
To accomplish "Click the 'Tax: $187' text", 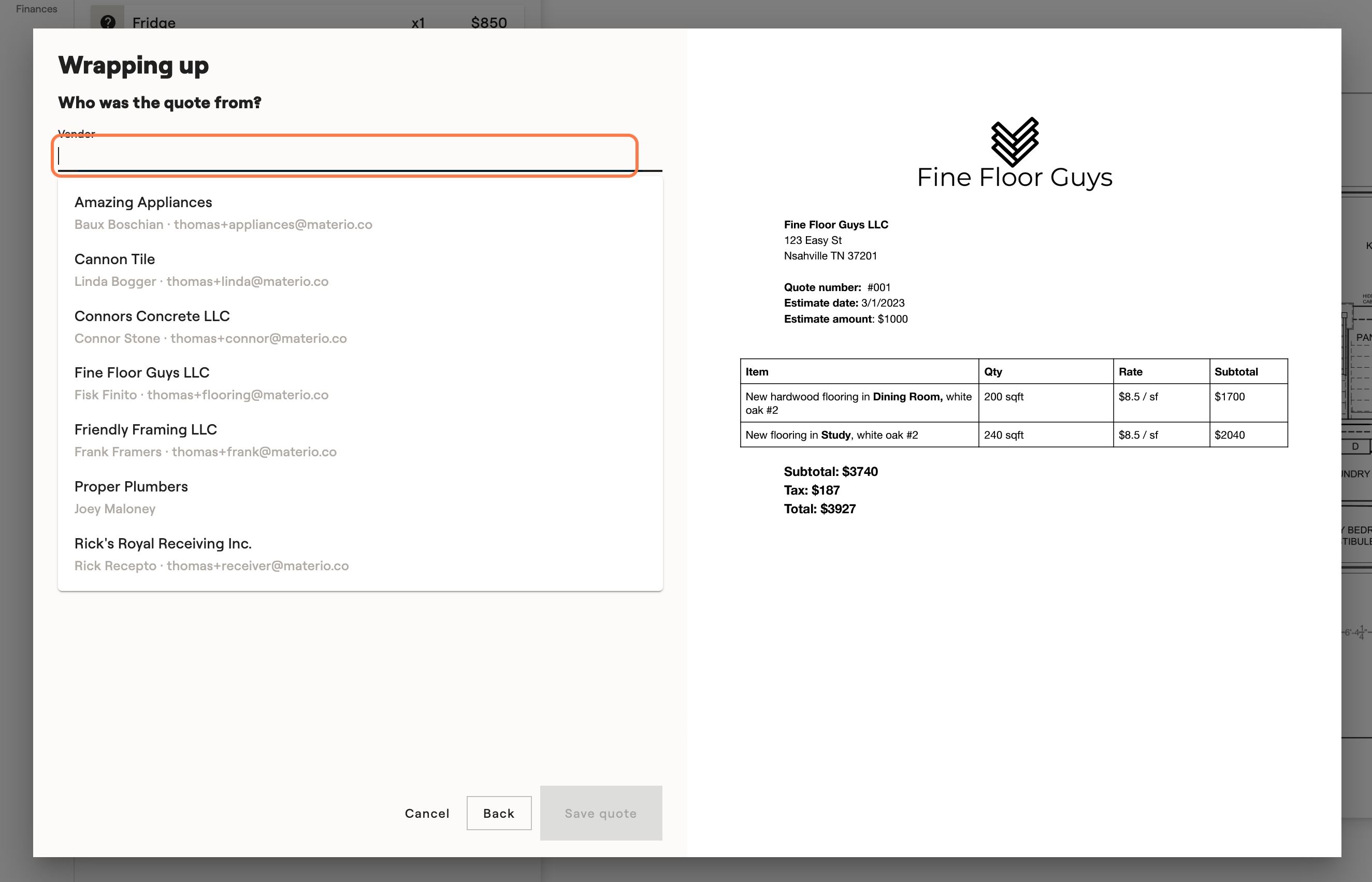I will pos(812,490).
